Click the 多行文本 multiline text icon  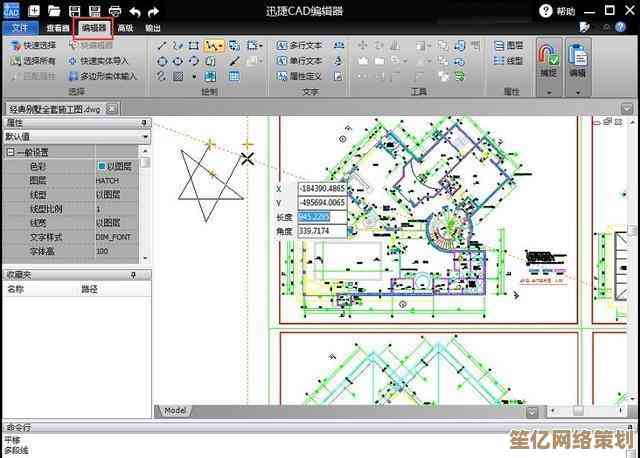click(281, 46)
